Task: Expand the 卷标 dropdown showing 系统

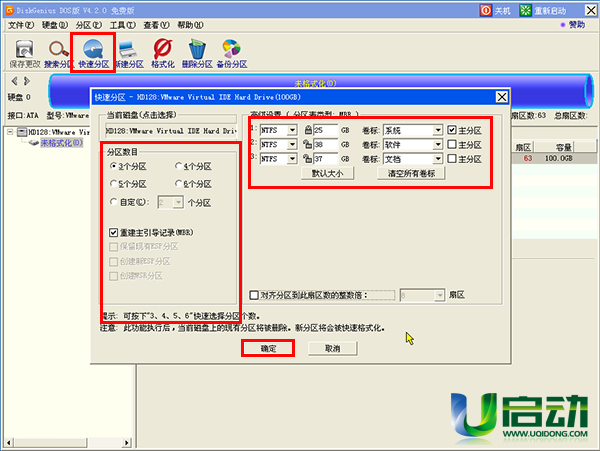Action: pyautogui.click(x=437, y=130)
